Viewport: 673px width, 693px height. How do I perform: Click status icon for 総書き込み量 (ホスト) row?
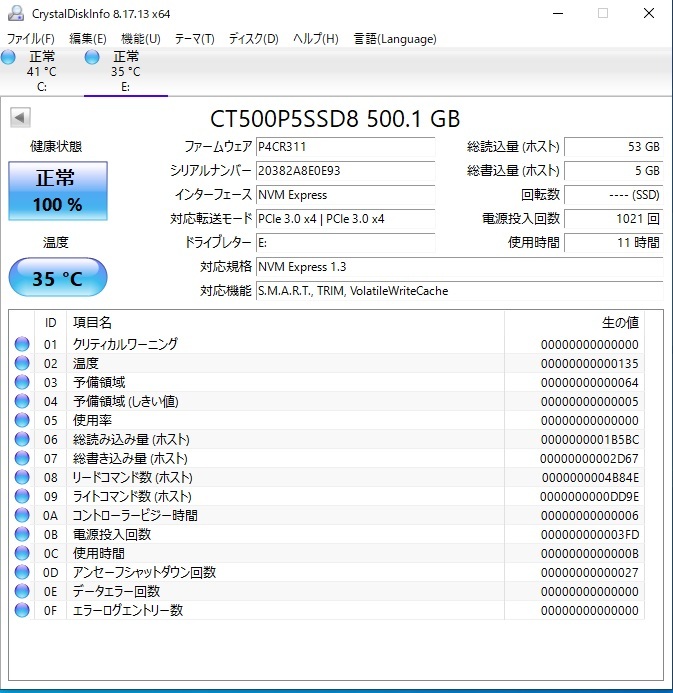point(22,458)
